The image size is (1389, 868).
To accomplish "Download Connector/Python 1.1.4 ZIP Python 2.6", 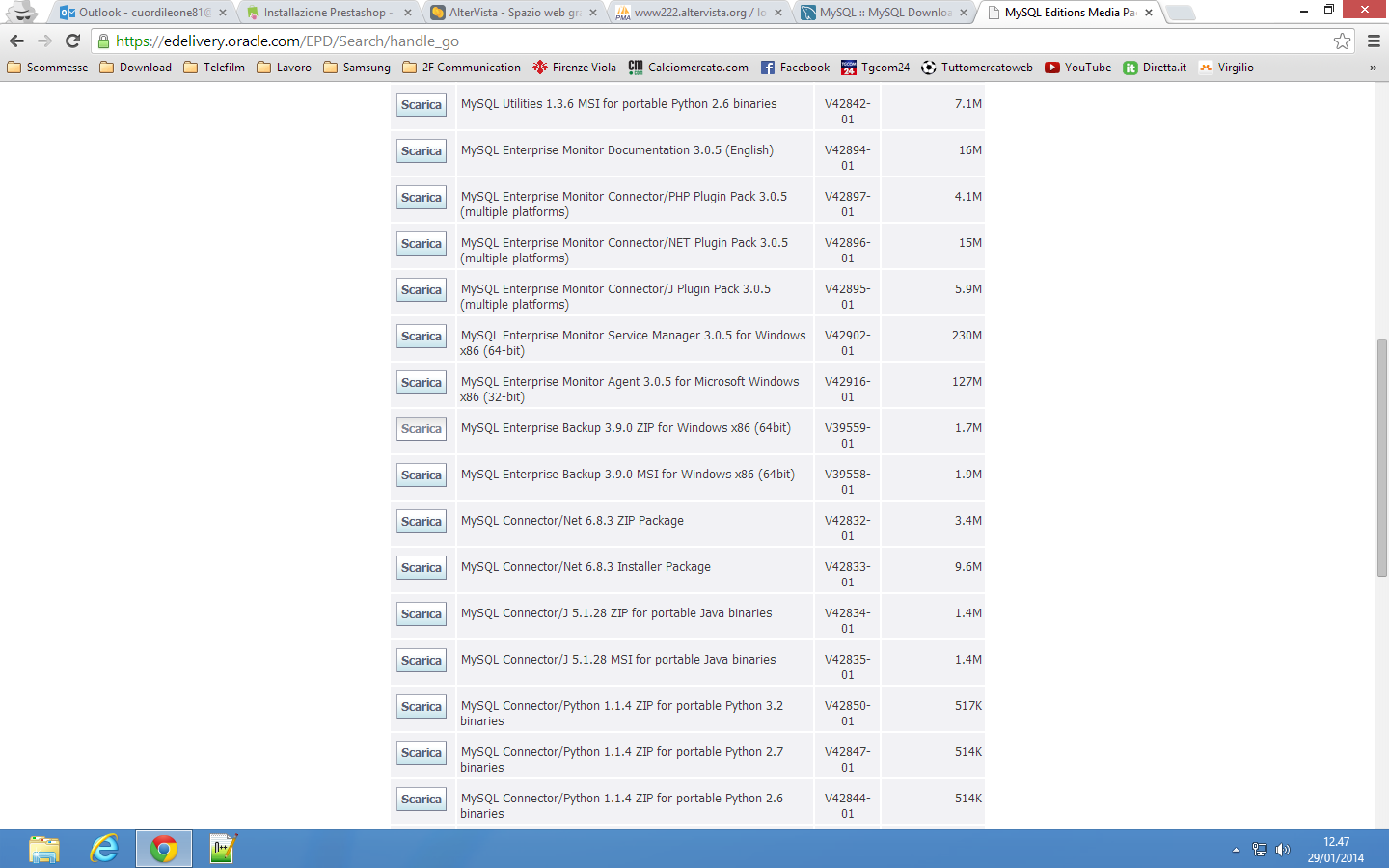I will pyautogui.click(x=422, y=800).
